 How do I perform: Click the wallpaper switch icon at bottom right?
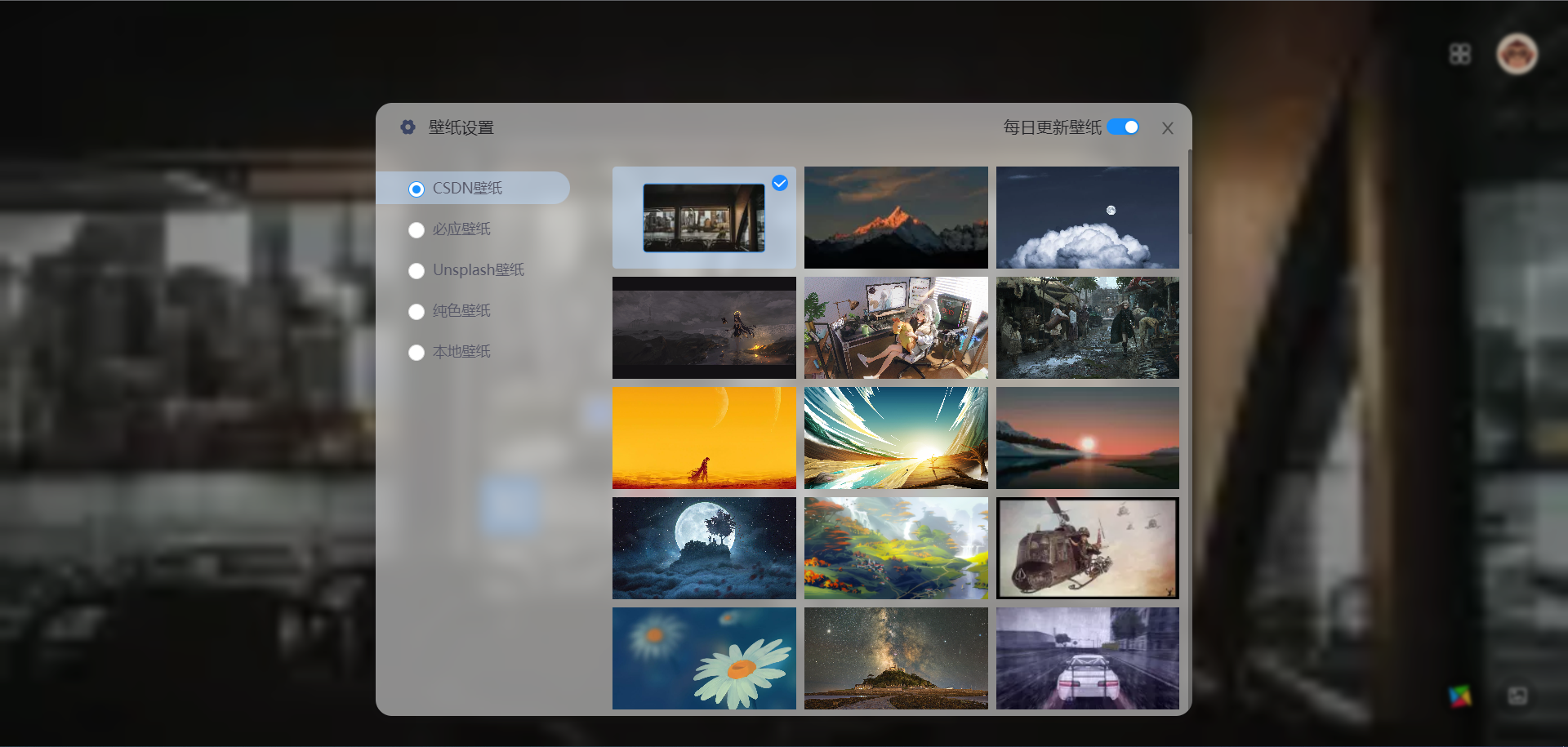click(x=1517, y=696)
